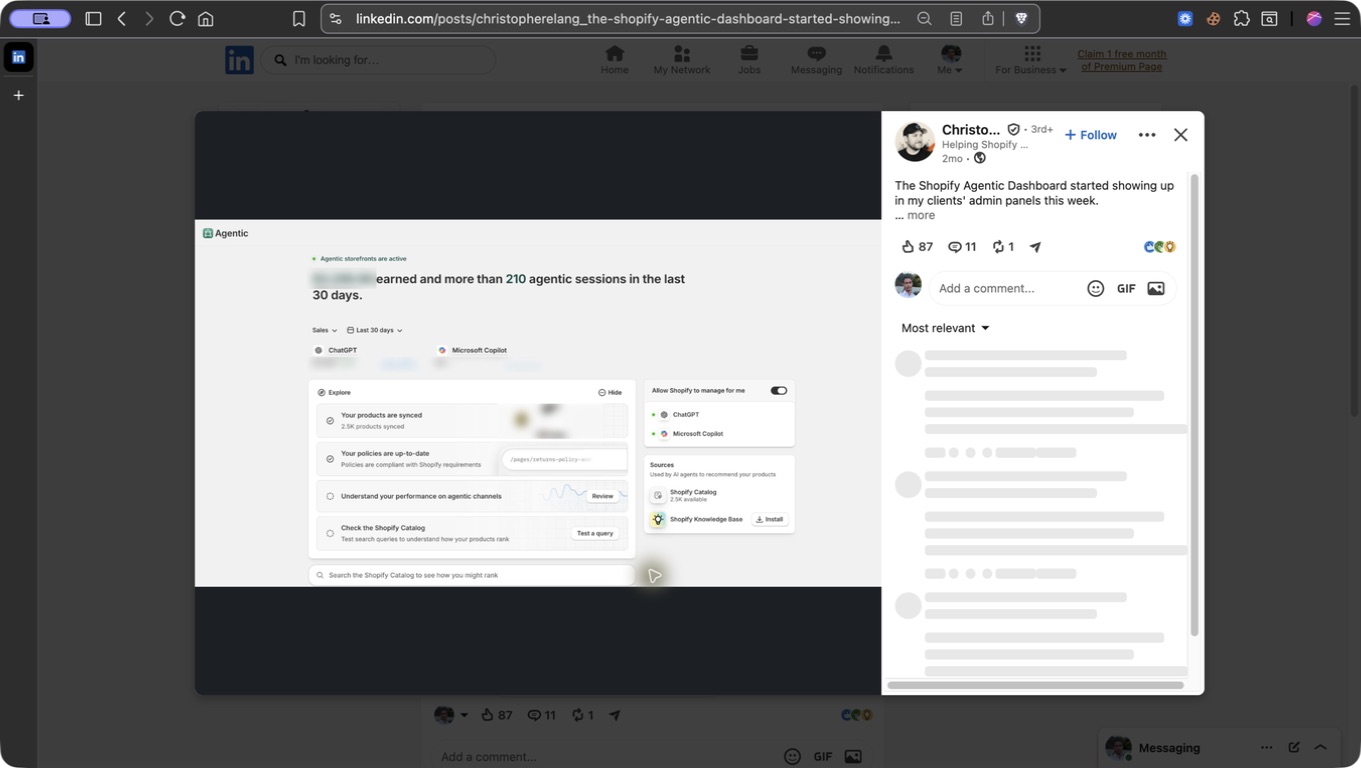Image resolution: width=1361 pixels, height=768 pixels.
Task: Like the post in the background feed bar
Action: point(496,715)
